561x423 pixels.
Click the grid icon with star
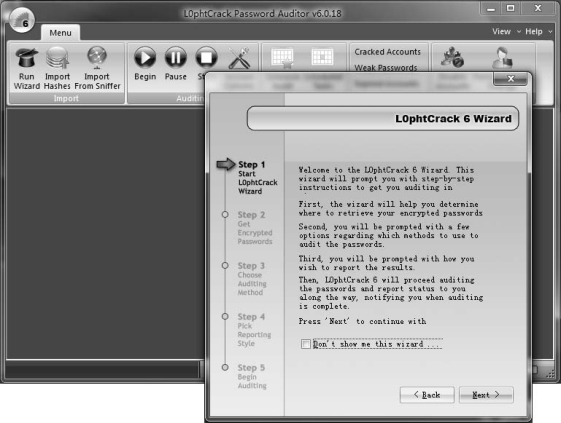[282, 58]
